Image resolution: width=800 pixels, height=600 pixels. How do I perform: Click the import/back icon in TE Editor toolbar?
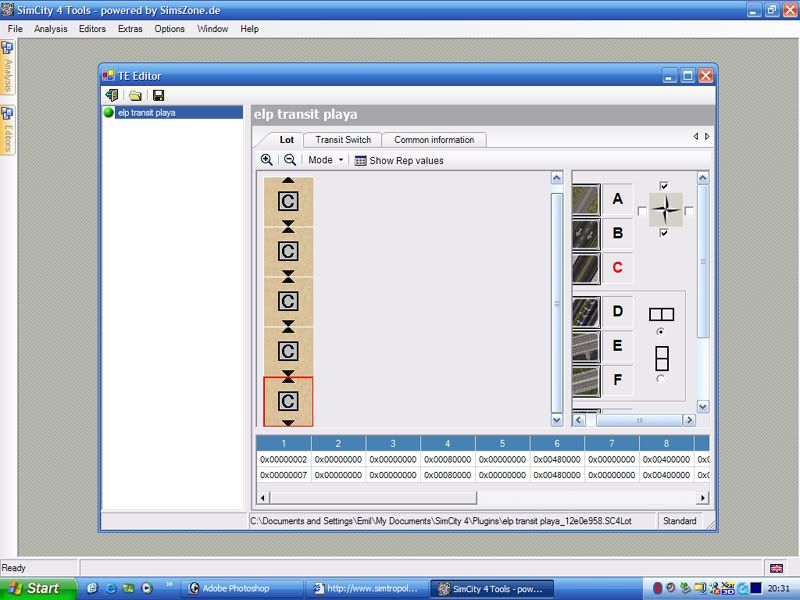tap(111, 95)
